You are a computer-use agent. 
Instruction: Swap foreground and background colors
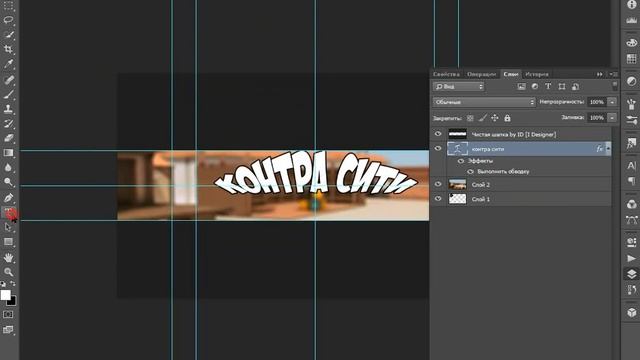[x=13, y=283]
